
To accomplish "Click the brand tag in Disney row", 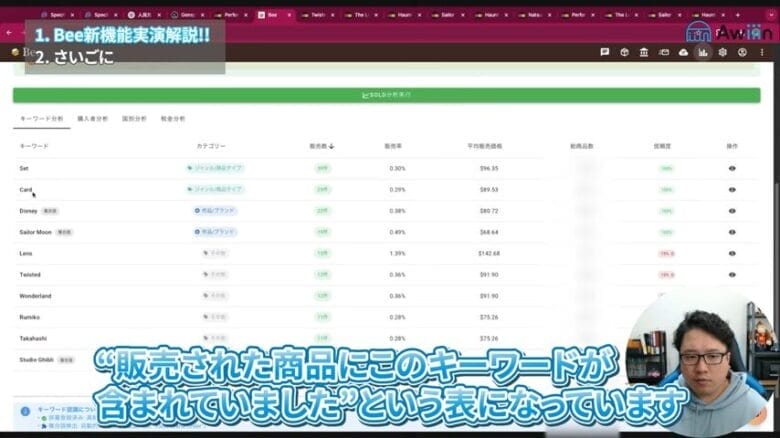I will click(215, 211).
